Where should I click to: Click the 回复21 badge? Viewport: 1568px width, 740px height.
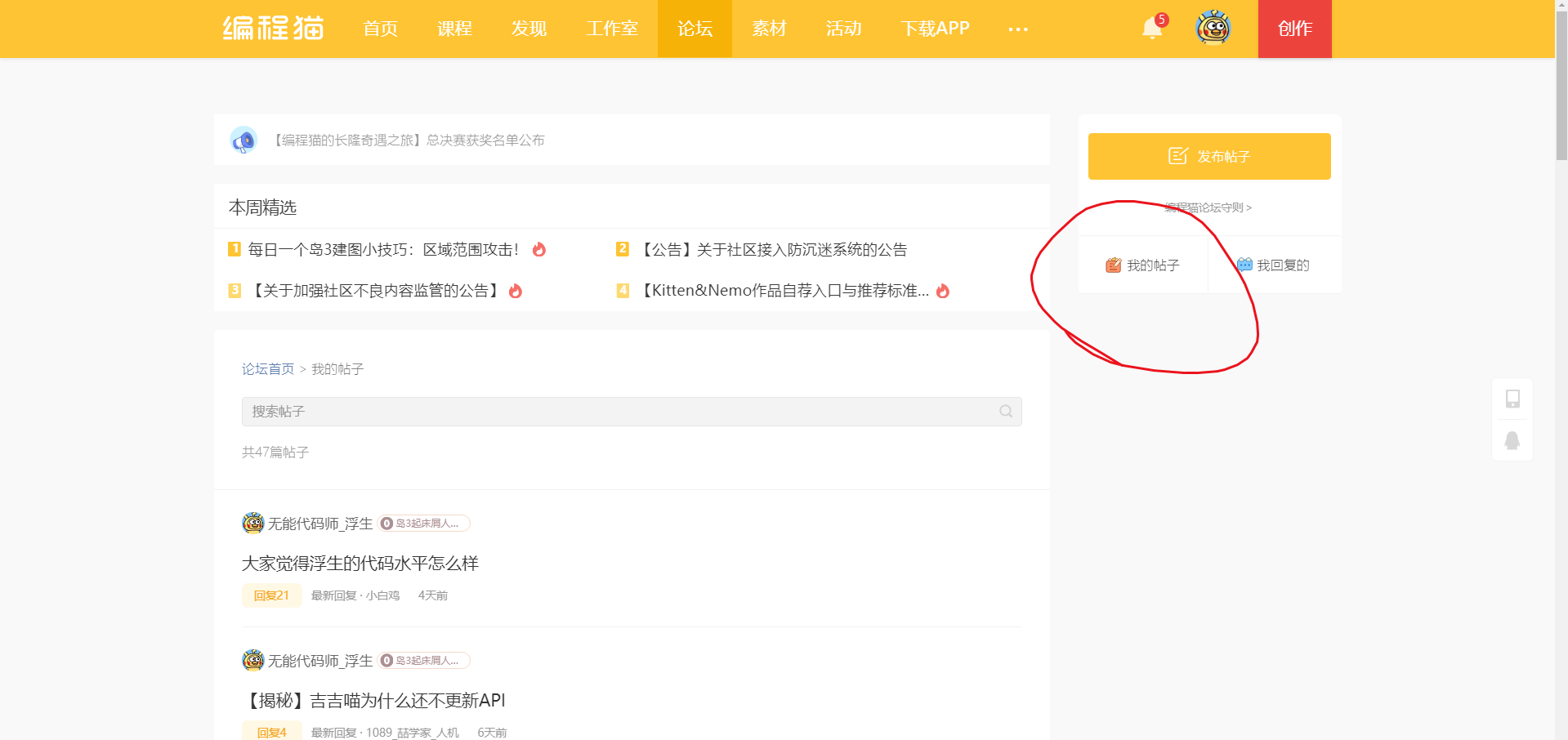[x=271, y=595]
